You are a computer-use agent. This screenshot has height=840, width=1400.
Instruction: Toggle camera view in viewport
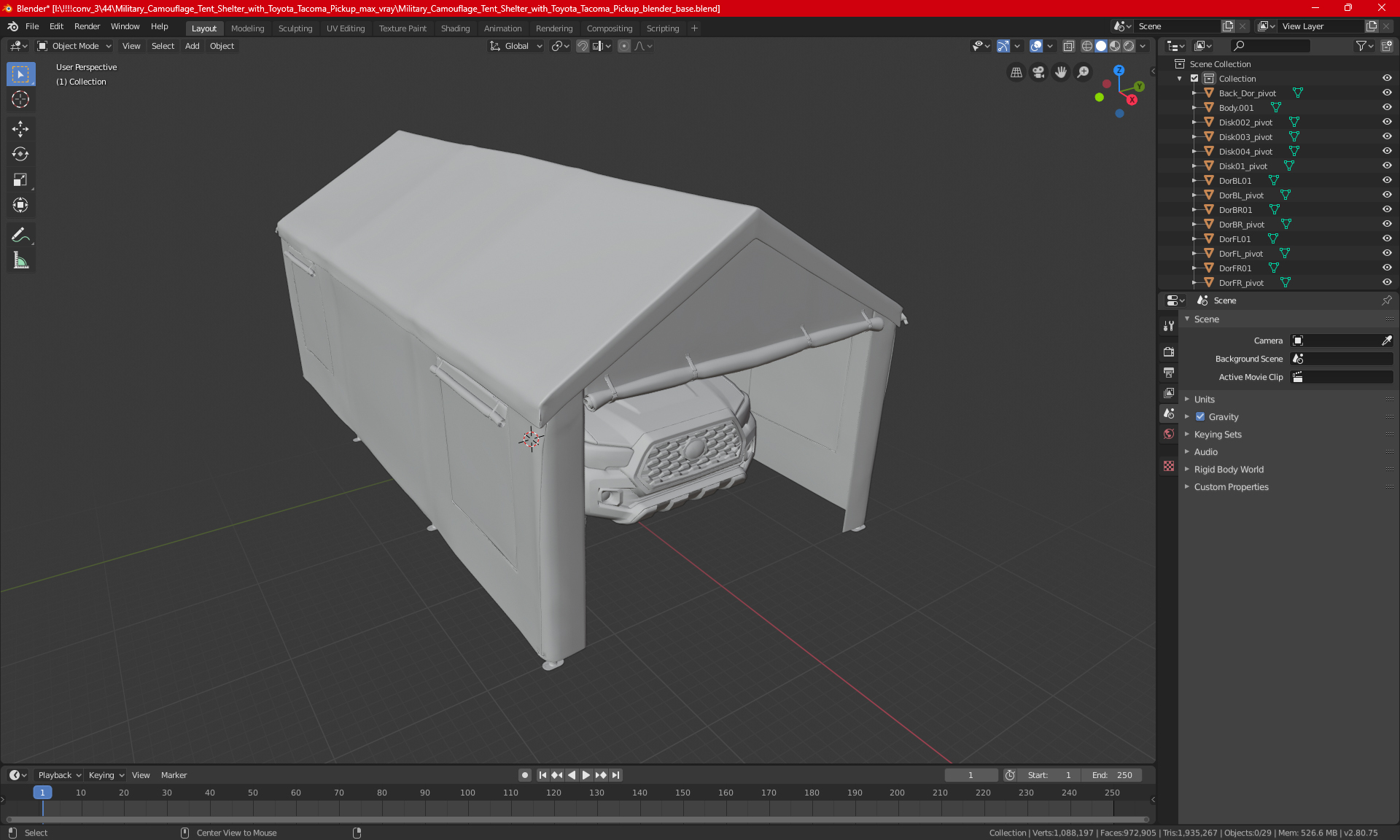[x=1038, y=72]
